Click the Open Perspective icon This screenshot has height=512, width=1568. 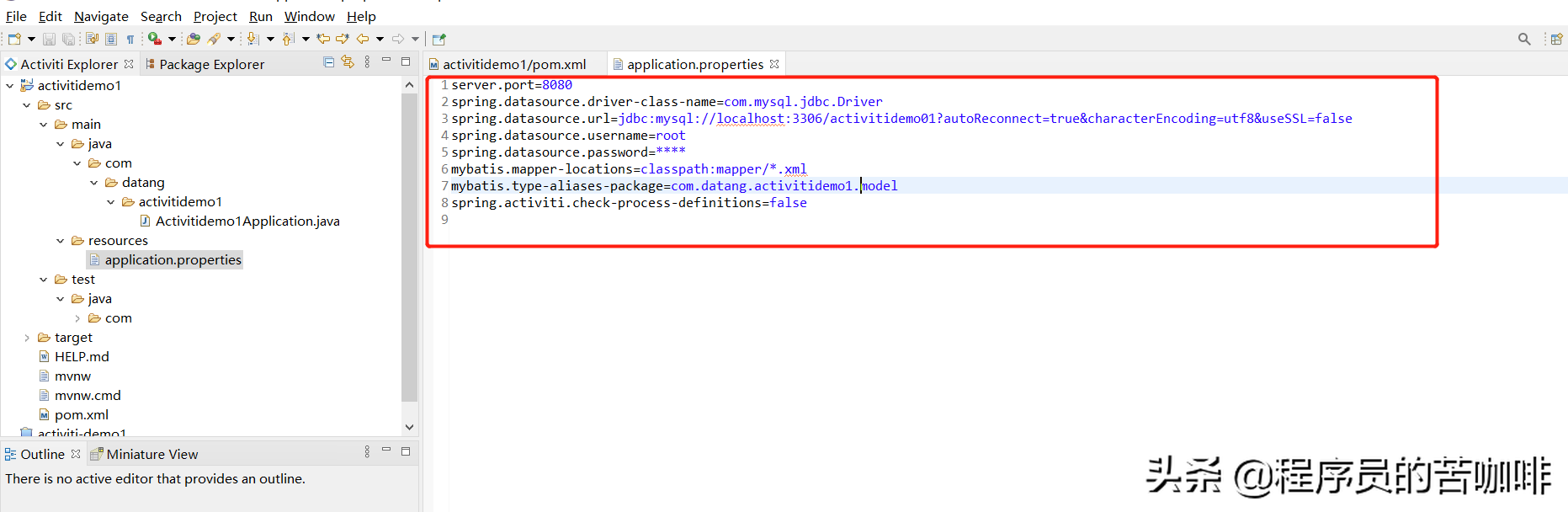1556,39
